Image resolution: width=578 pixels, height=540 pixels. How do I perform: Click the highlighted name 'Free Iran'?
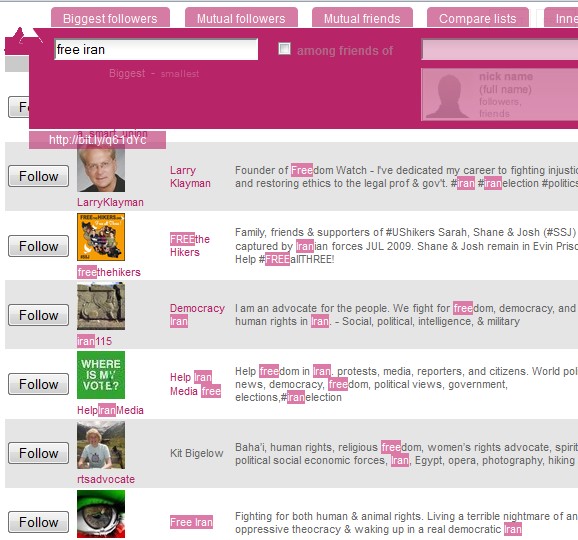[191, 522]
